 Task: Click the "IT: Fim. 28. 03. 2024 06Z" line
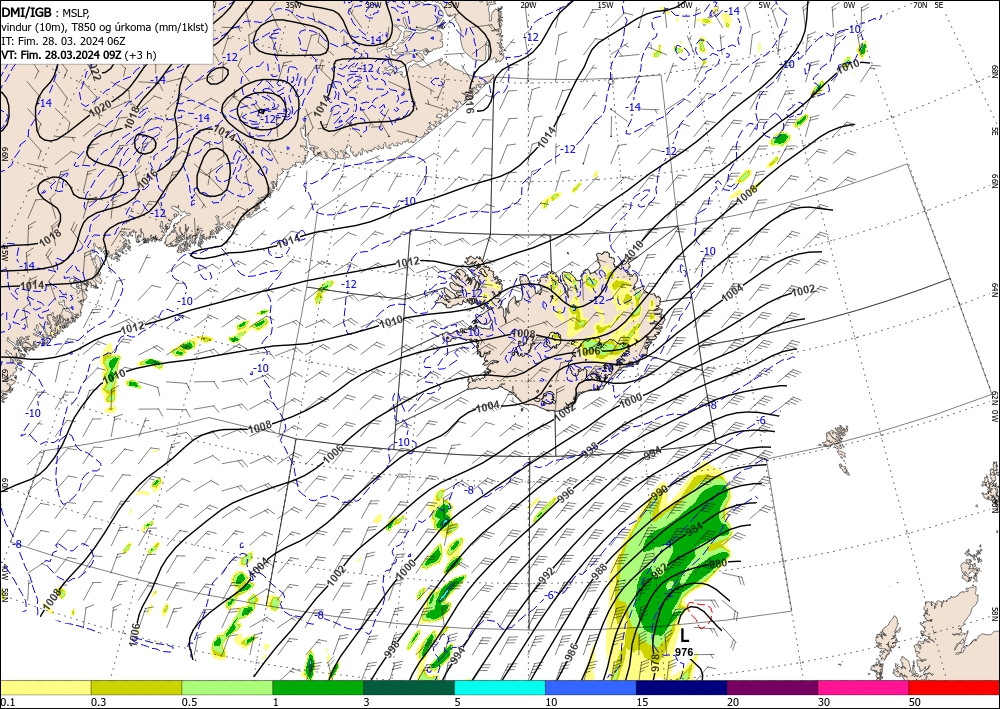click(62, 40)
